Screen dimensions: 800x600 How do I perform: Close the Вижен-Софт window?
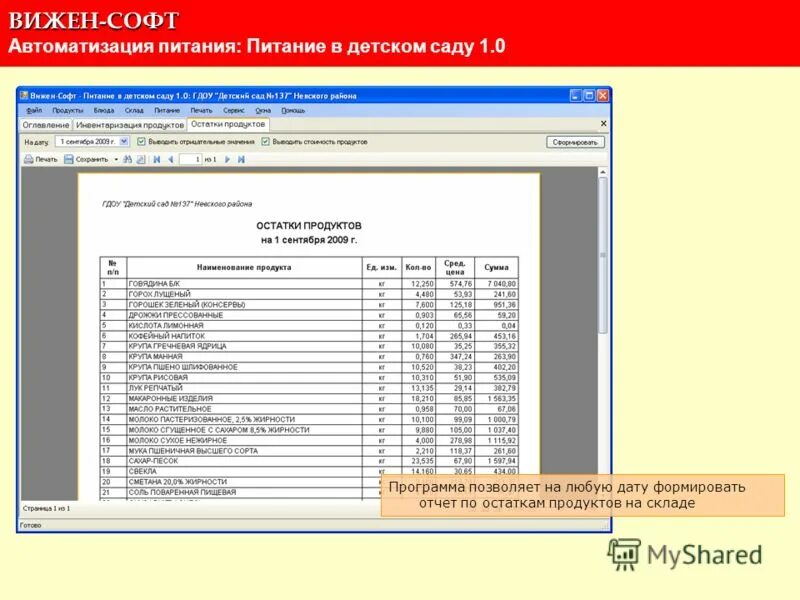click(x=603, y=95)
